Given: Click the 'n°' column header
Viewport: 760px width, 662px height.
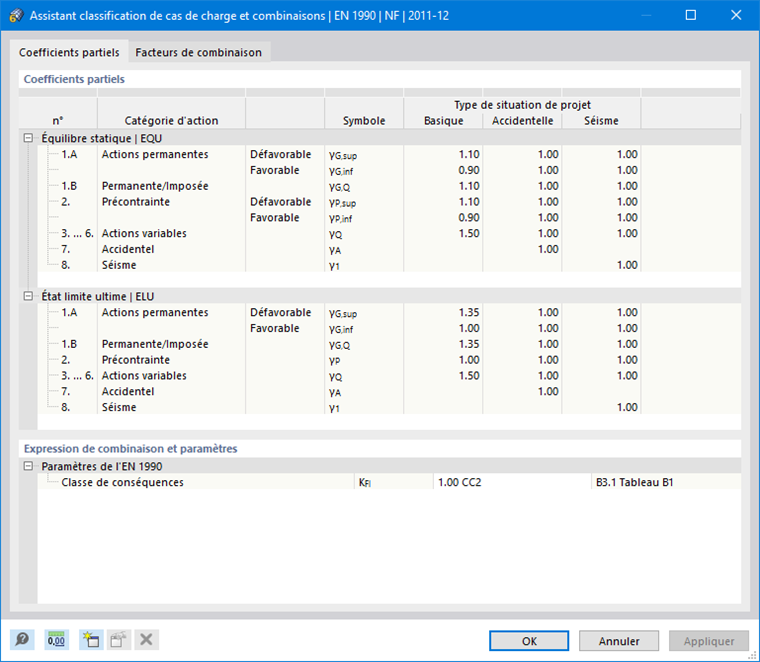Looking at the screenshot, I should (x=58, y=121).
